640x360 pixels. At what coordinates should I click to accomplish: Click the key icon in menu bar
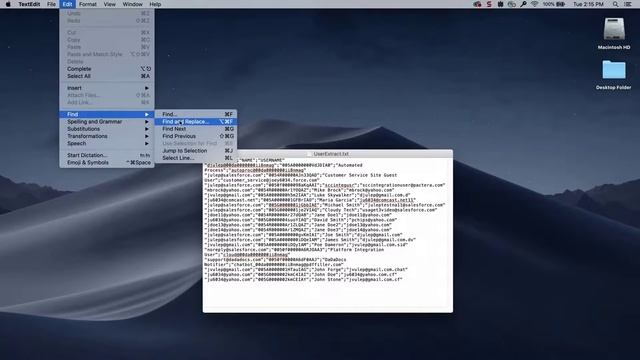[523, 4]
